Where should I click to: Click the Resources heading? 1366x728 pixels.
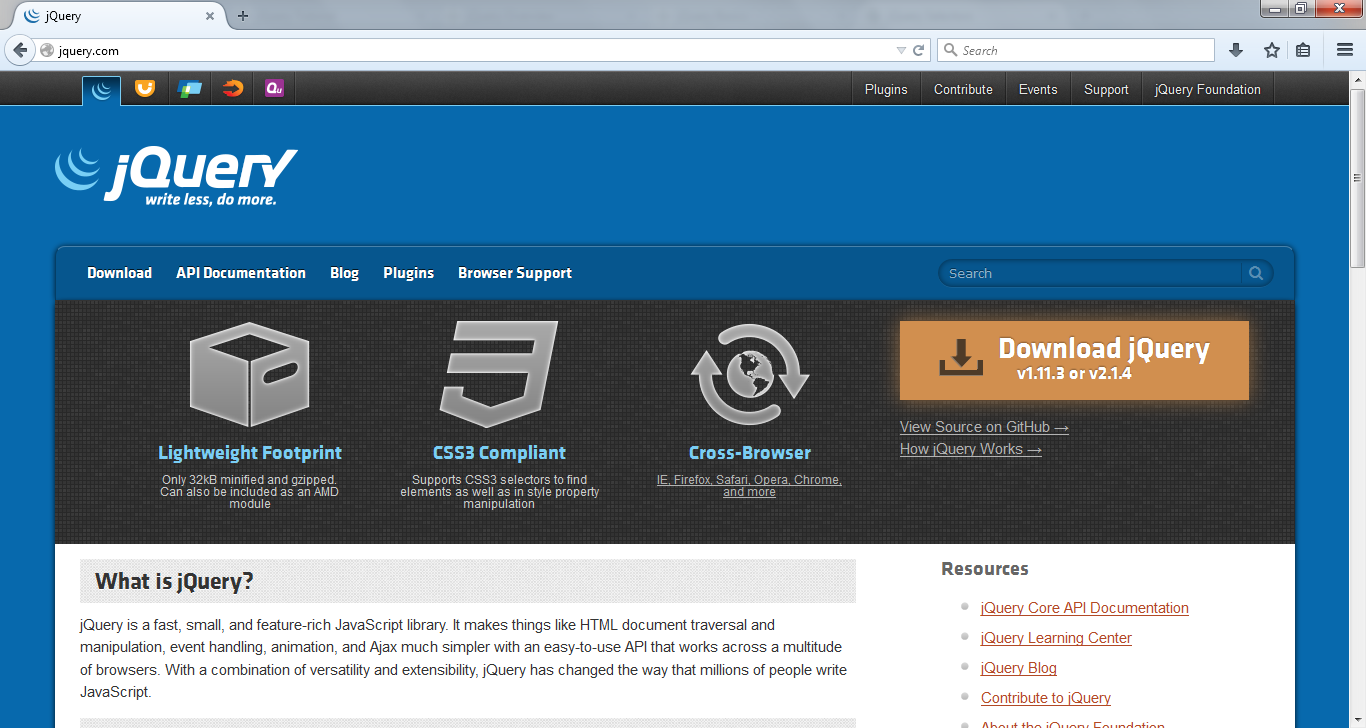(985, 569)
